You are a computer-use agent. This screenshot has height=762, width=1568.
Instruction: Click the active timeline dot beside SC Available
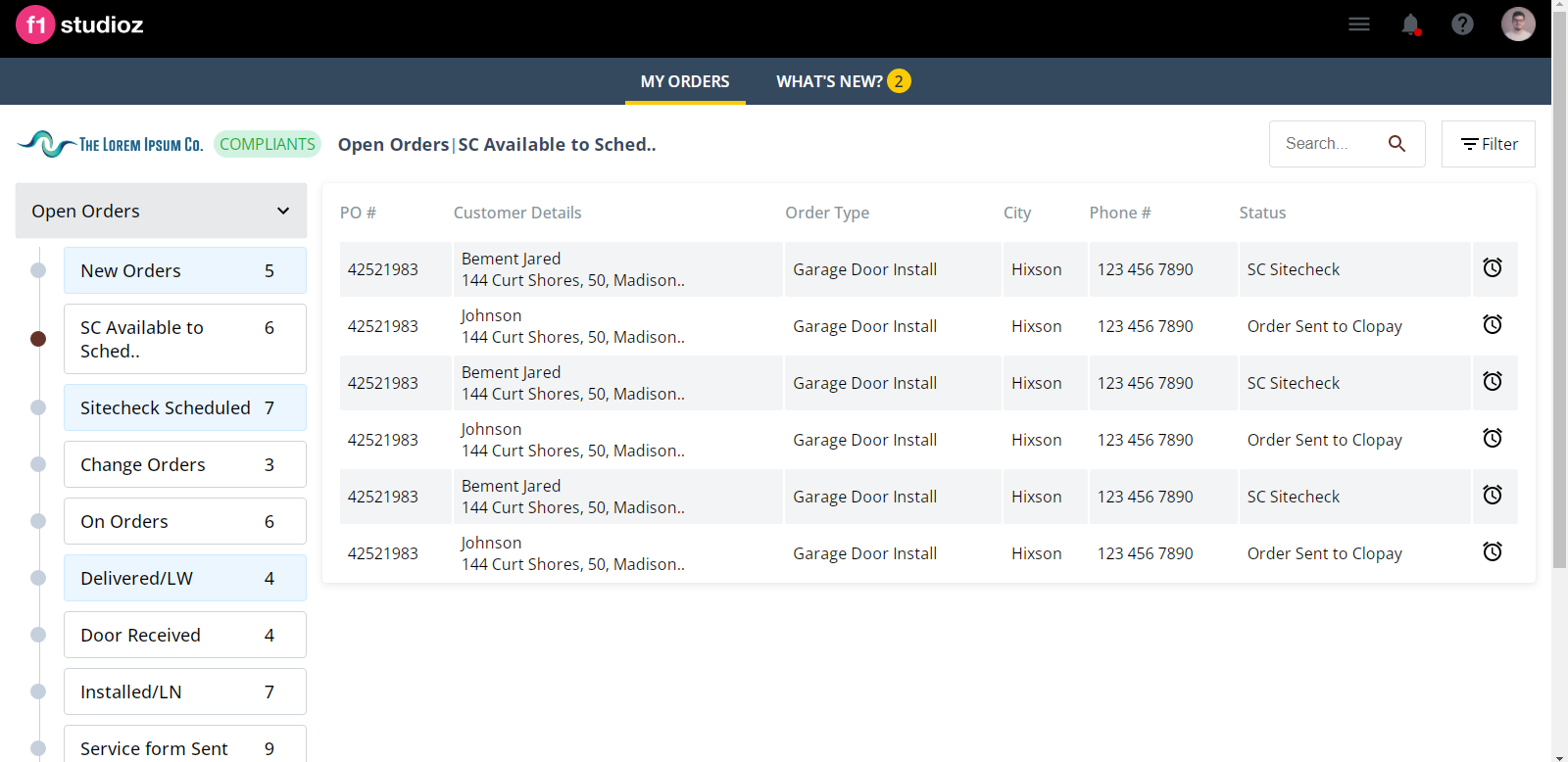(38, 339)
